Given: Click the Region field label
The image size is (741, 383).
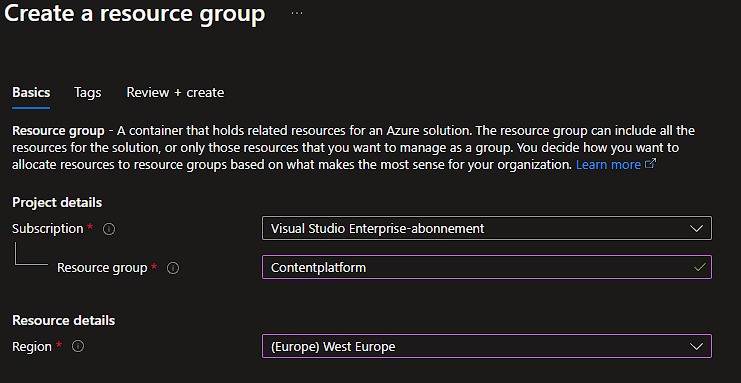Looking at the screenshot, I should pyautogui.click(x=32, y=347).
